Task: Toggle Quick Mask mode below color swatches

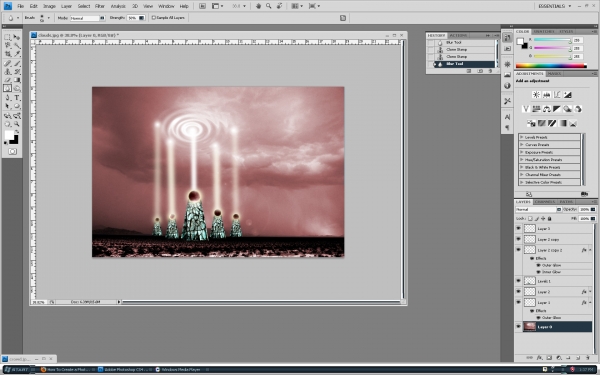Action: 12,152
